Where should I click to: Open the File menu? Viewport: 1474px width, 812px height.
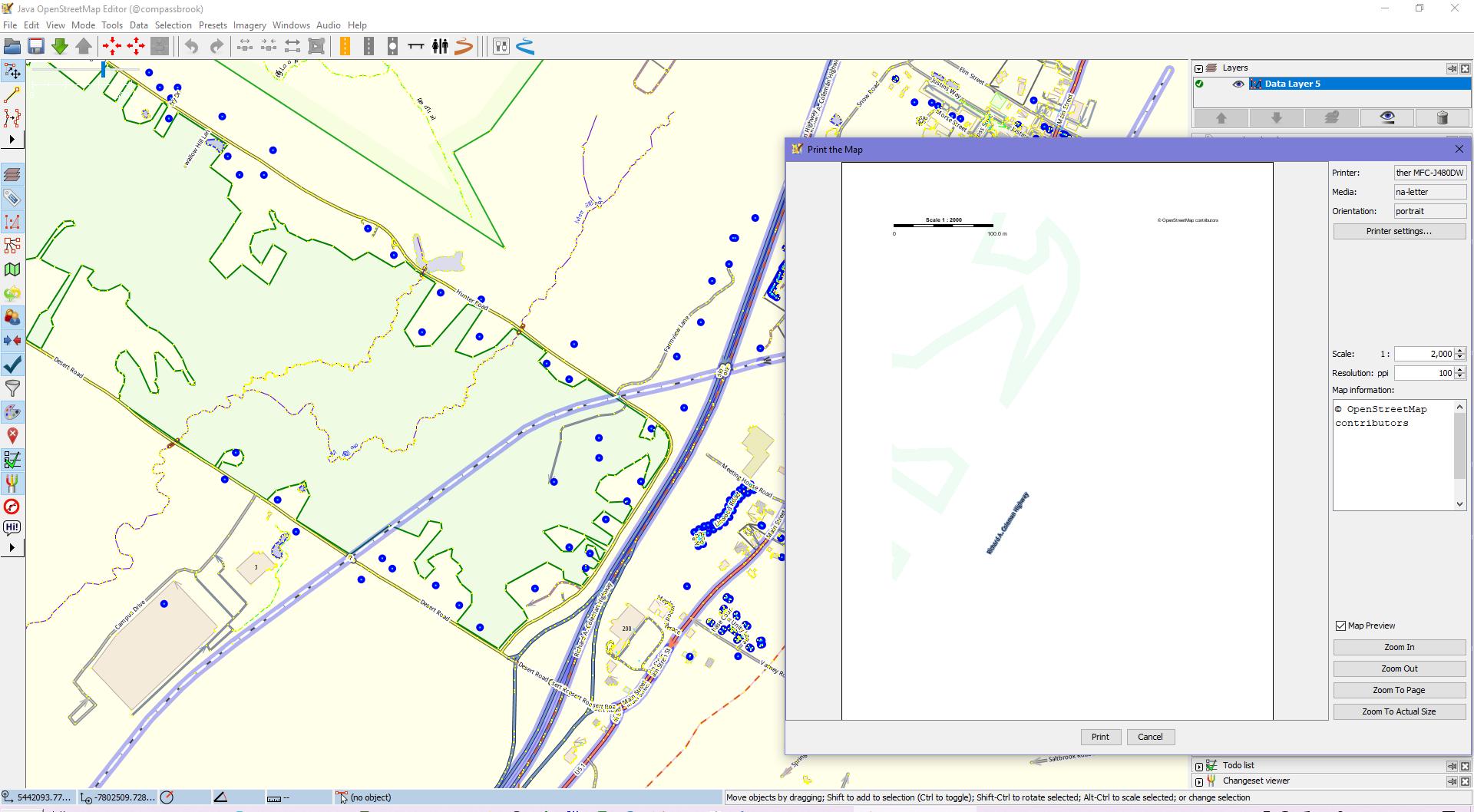tap(10, 25)
